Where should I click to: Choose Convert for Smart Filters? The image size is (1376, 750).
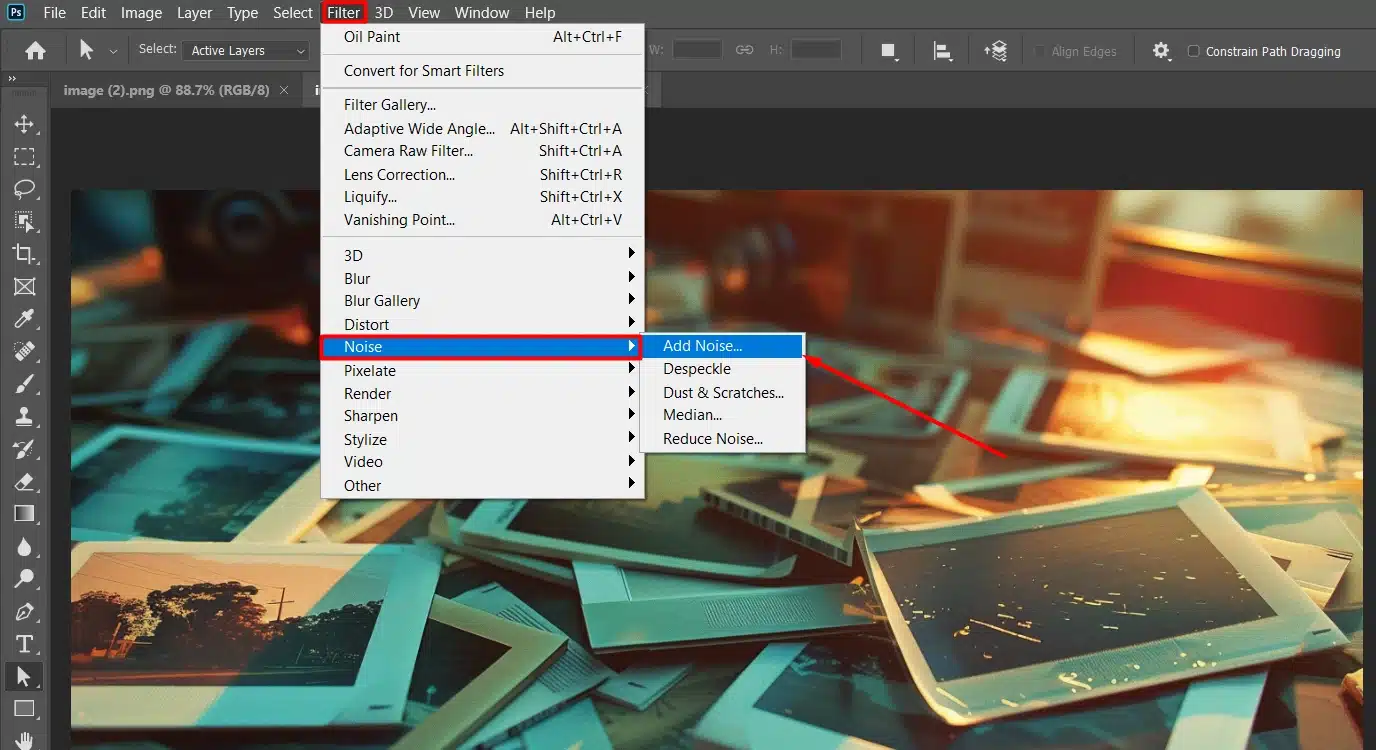click(x=482, y=70)
